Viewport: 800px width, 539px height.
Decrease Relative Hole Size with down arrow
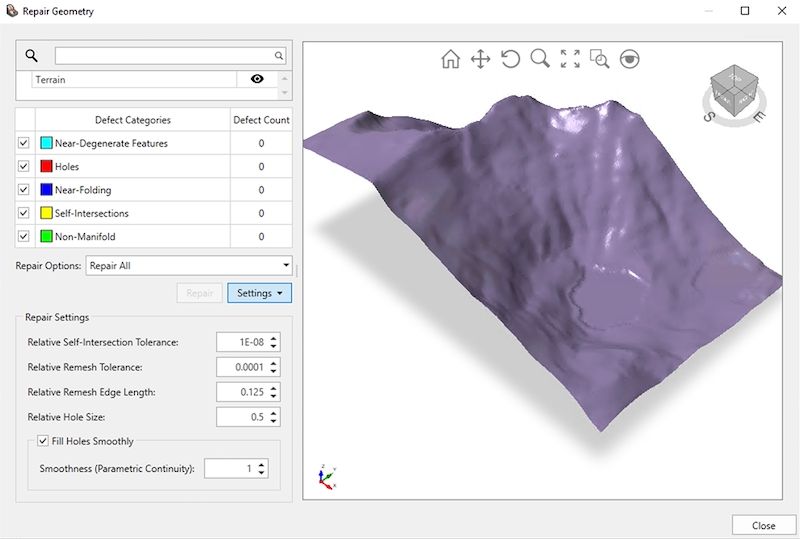(273, 422)
